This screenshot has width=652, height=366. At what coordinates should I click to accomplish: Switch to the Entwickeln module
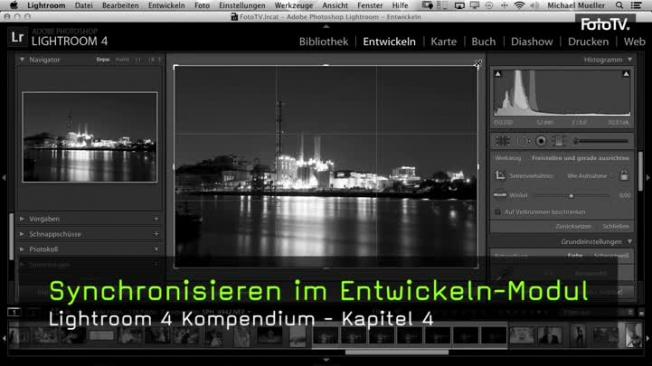pos(389,42)
